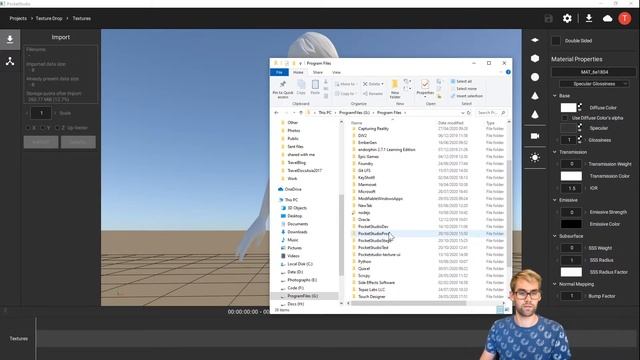The width and height of the screenshot is (640, 360).
Task: Click Rename in Explorer ribbon
Action: click(x=373, y=93)
